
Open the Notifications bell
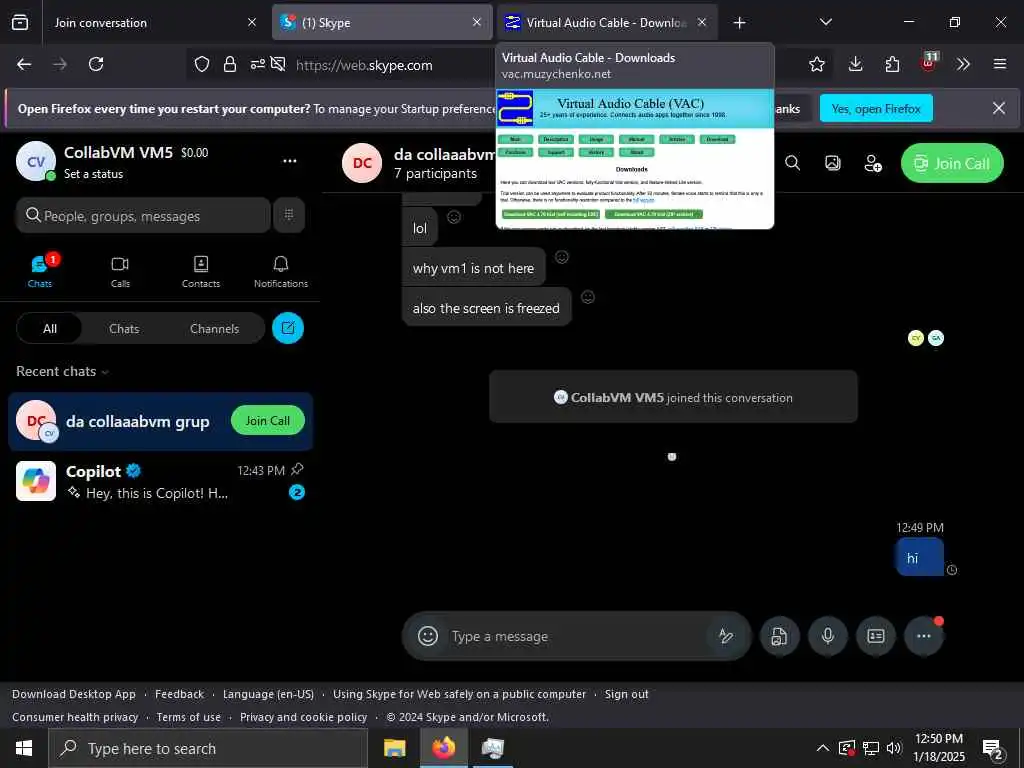click(x=281, y=271)
